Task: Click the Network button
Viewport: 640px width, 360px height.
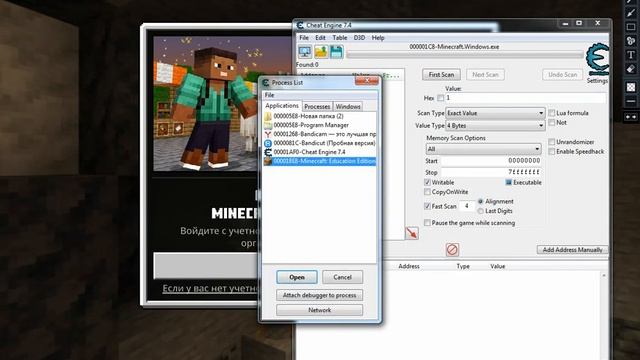Action: [x=319, y=310]
